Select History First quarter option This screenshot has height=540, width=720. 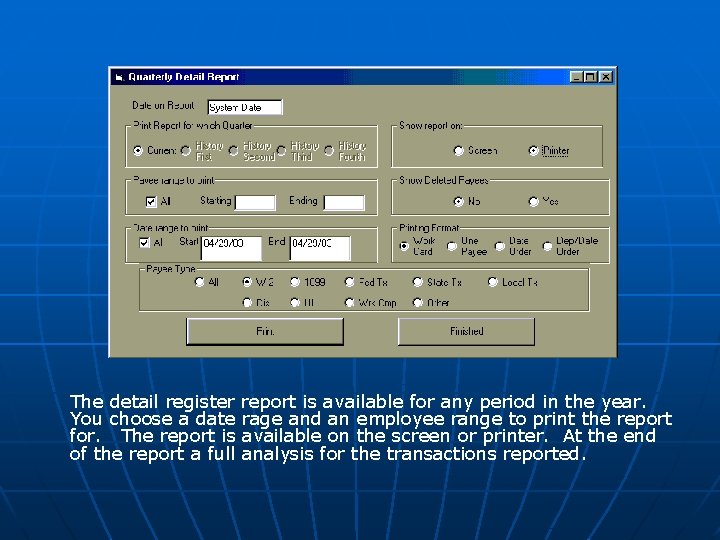pyautogui.click(x=186, y=151)
